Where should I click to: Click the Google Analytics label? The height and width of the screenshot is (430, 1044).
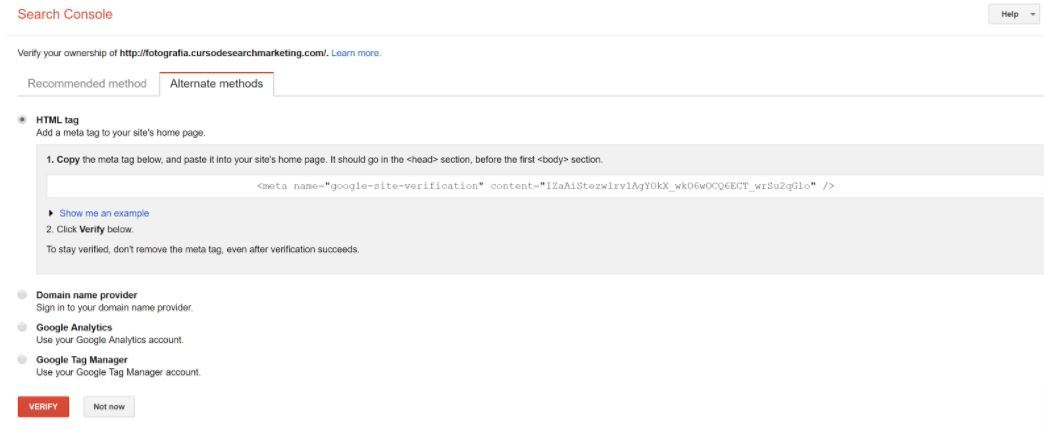pyautogui.click(x=74, y=327)
